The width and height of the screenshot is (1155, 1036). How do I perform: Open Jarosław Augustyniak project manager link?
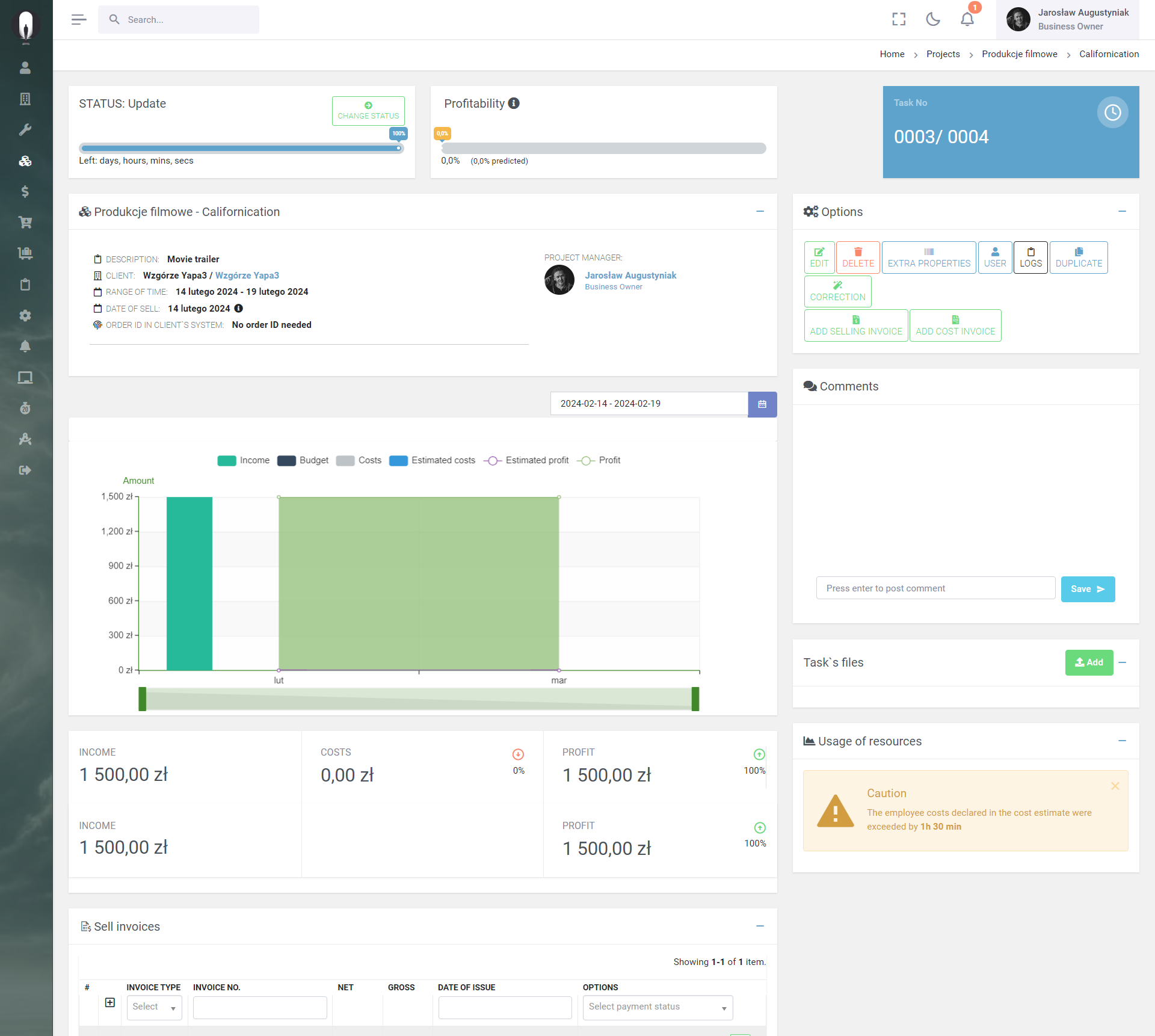(630, 276)
